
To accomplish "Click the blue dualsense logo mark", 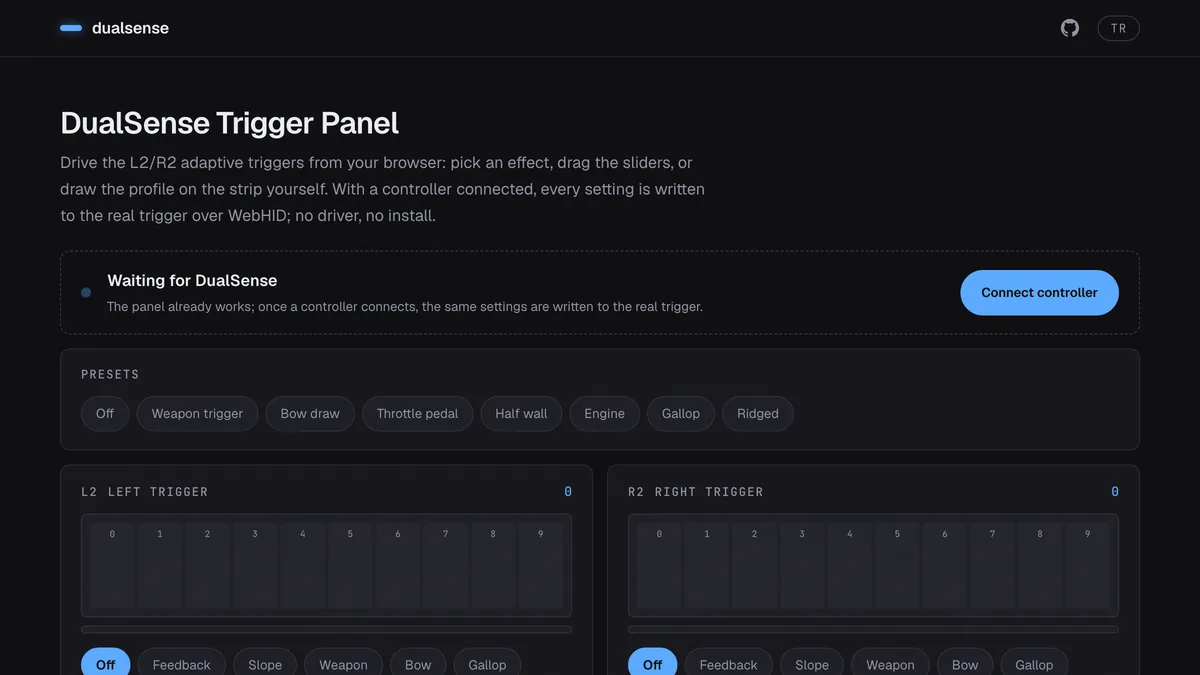I will coord(71,28).
